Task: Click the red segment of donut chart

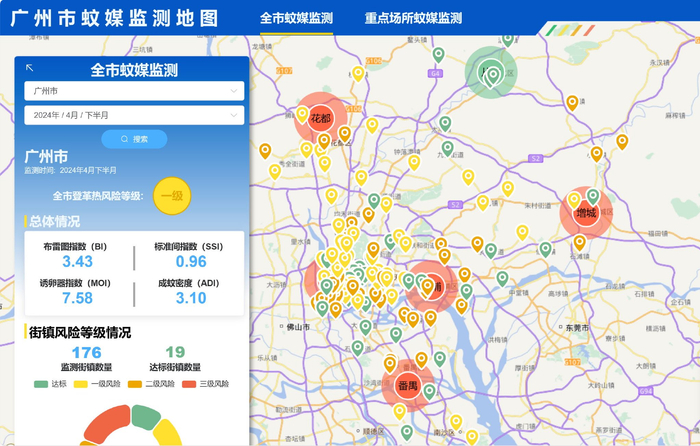Action: click(107, 424)
